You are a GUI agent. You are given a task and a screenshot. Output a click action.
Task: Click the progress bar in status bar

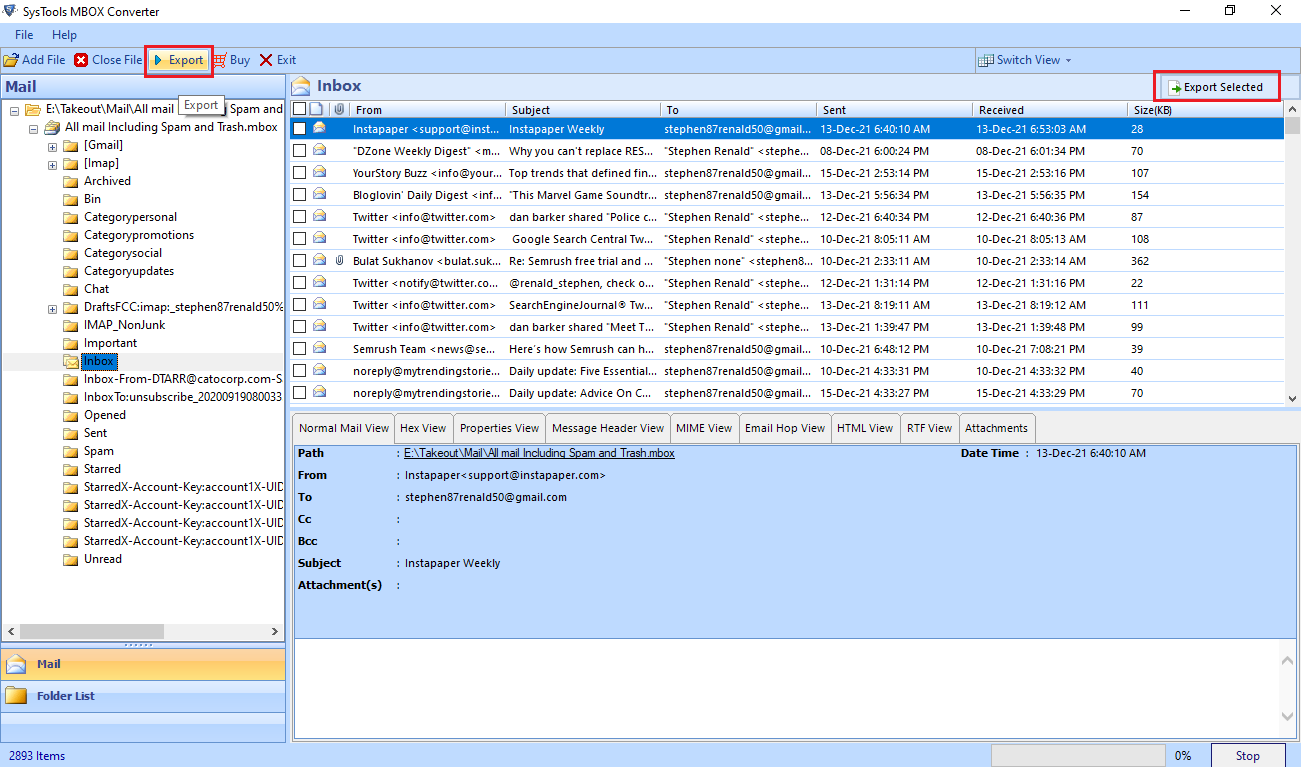1078,755
